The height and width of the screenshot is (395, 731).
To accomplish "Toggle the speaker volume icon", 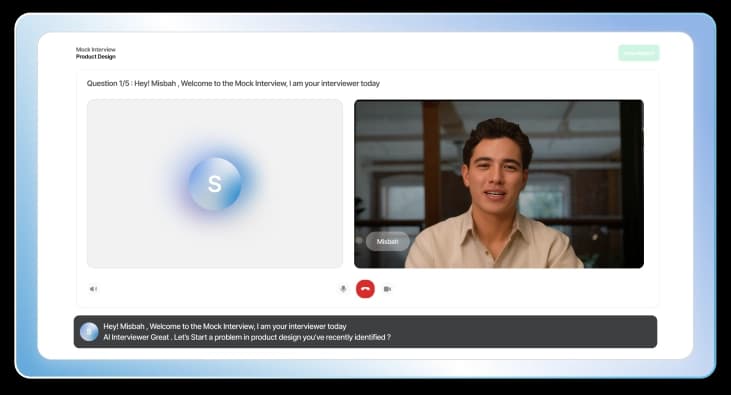I will tap(93, 289).
